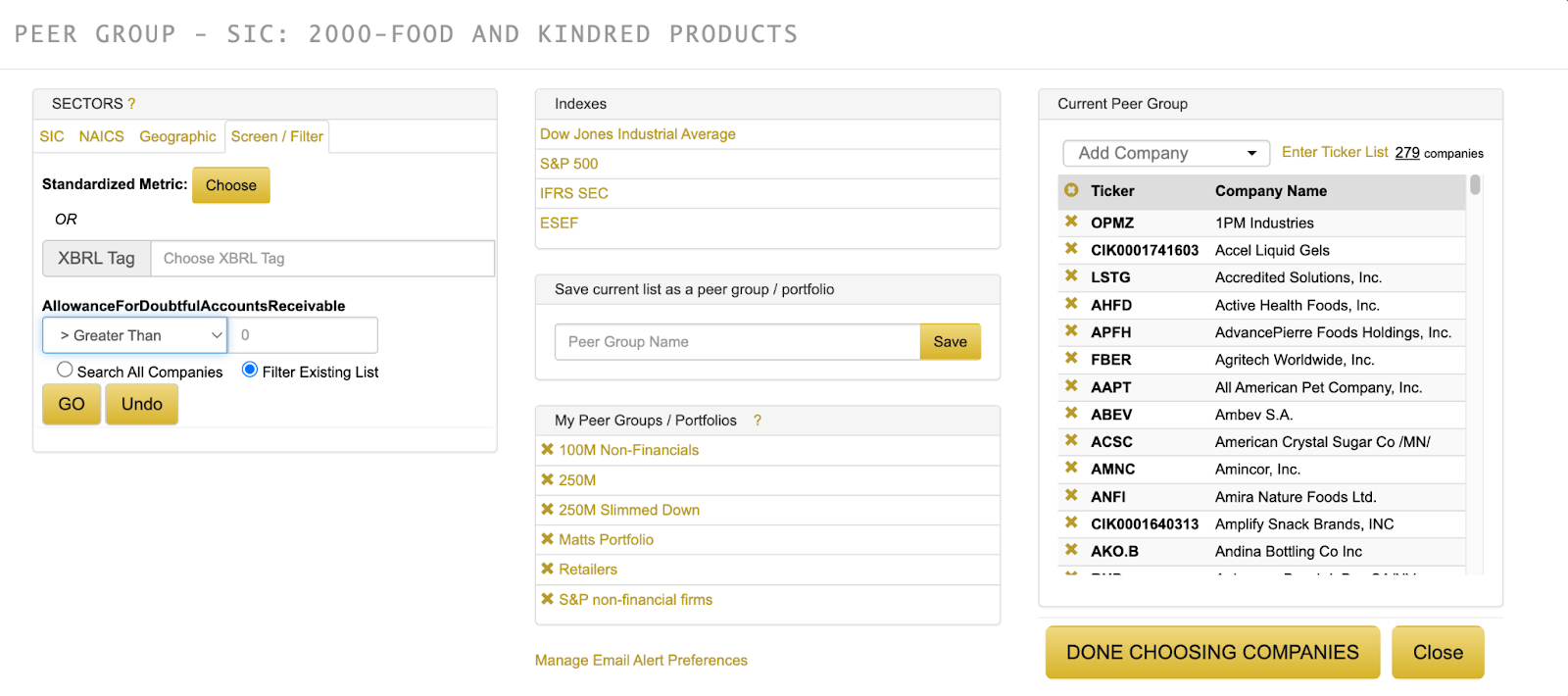This screenshot has height=696, width=1568.
Task: Click the company list scrollbar thumb
Action: (x=1475, y=185)
